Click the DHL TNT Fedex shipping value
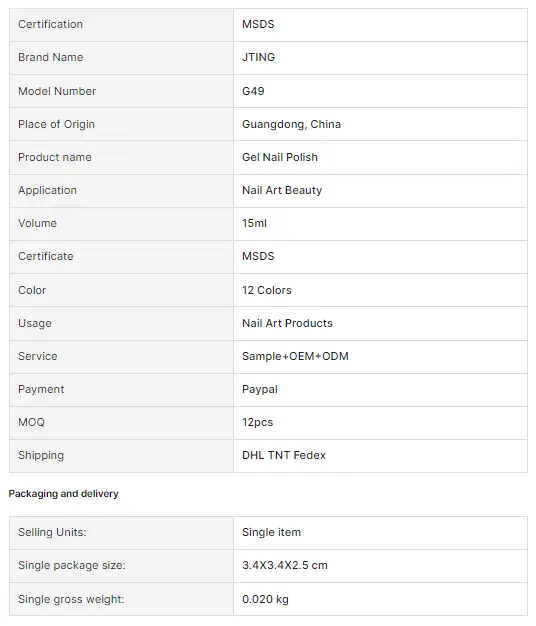536x626 pixels. [x=284, y=455]
